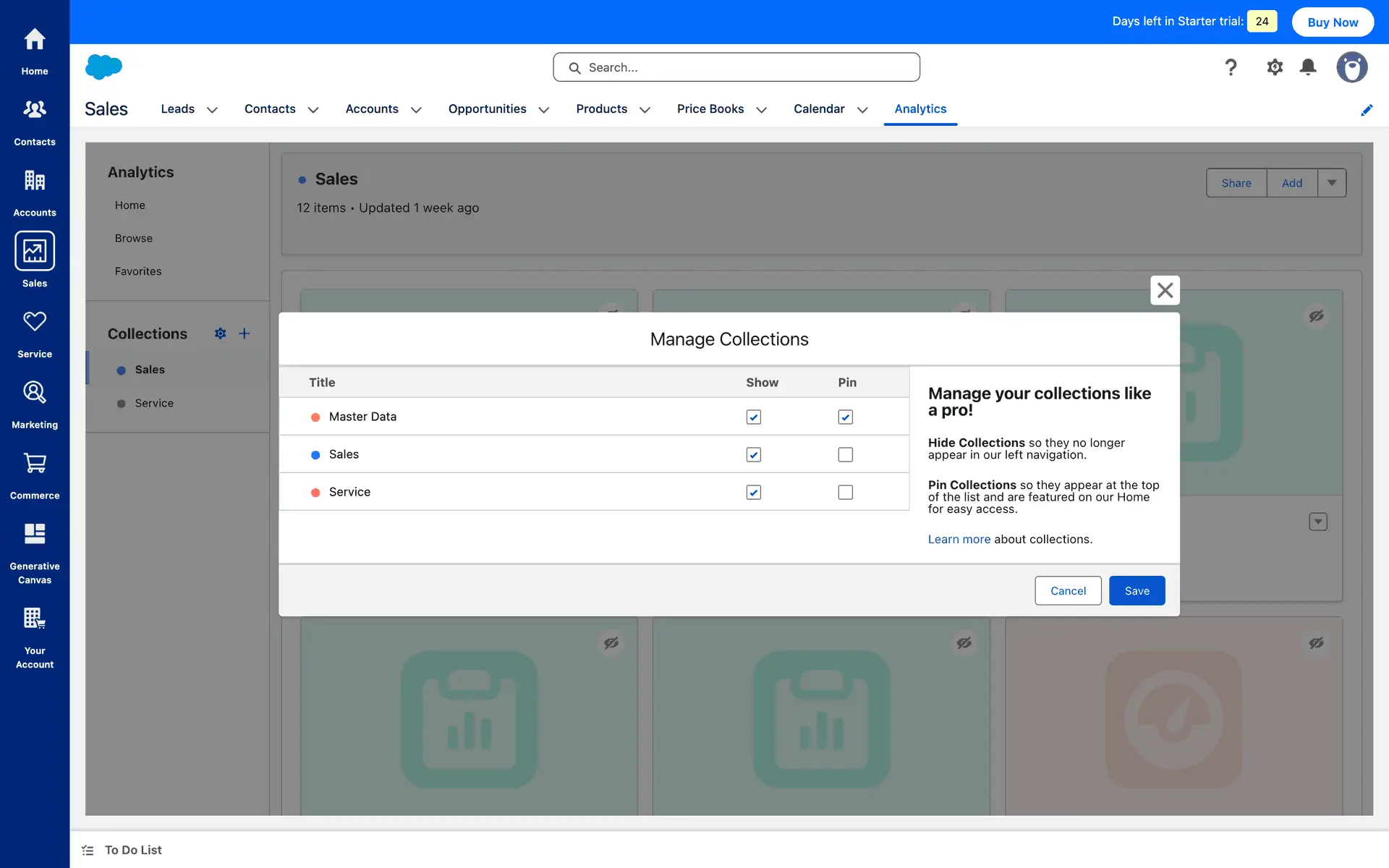Open the Calendar tab

pos(819,109)
